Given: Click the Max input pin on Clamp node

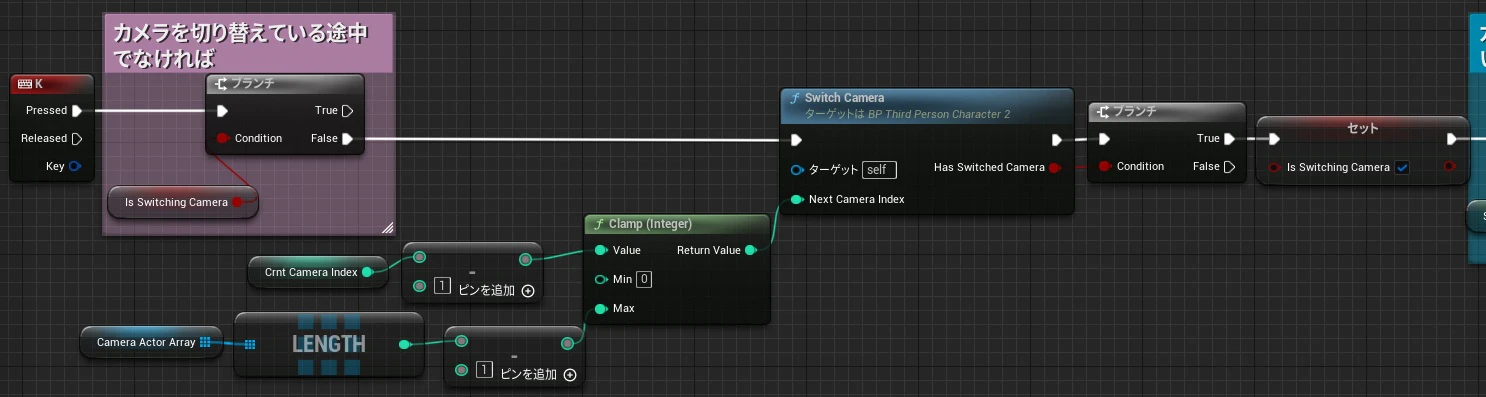Looking at the screenshot, I should pyautogui.click(x=600, y=308).
